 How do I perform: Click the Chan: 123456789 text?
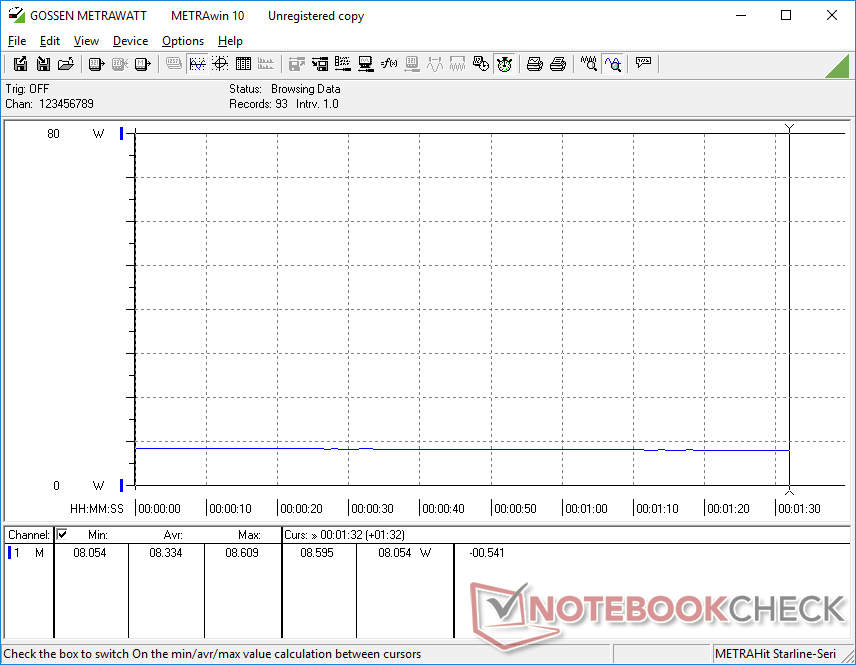click(49, 104)
